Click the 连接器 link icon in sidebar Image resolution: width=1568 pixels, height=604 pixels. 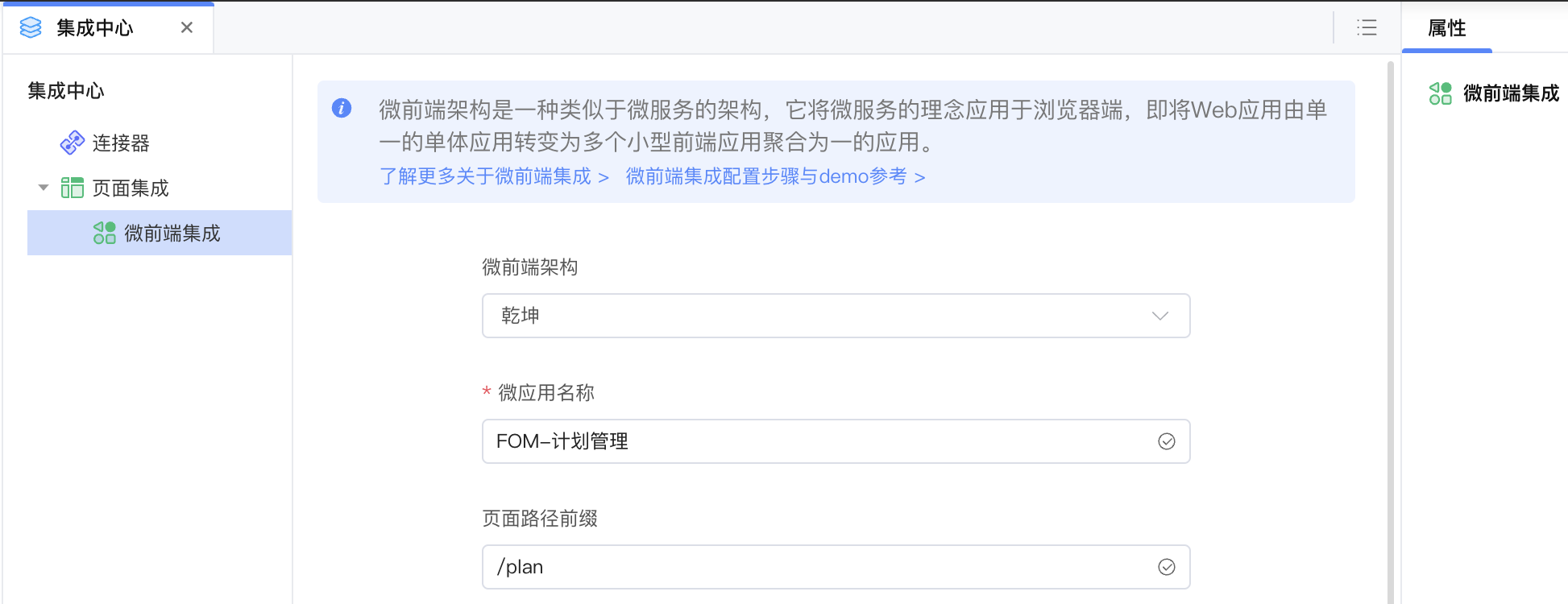[x=73, y=143]
